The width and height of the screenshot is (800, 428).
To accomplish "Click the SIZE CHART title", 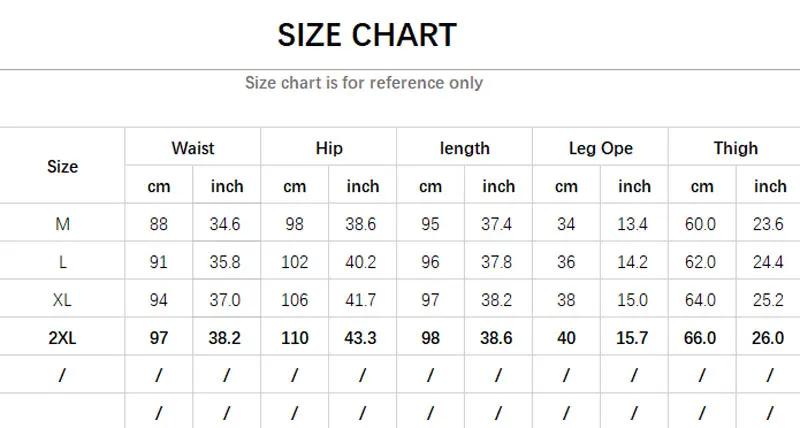I will (366, 35).
